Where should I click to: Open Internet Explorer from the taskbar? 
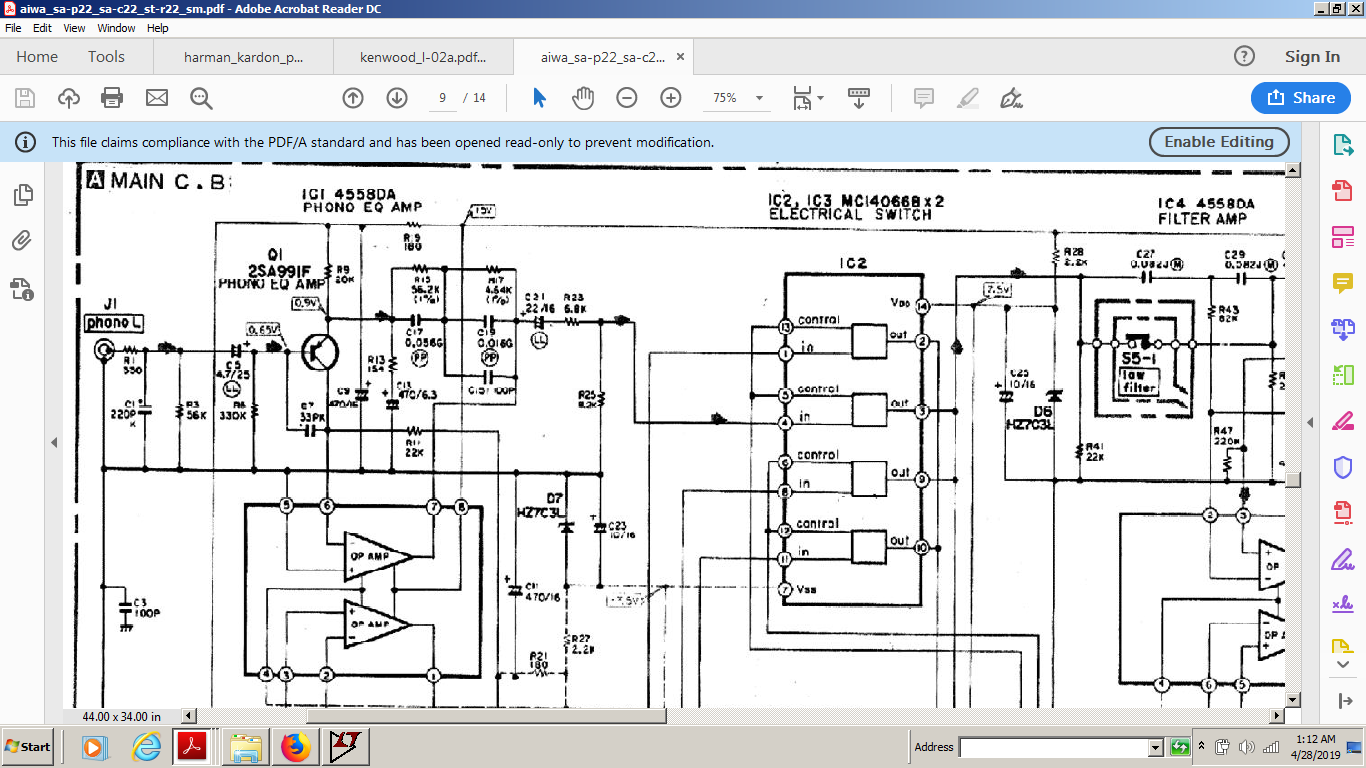(x=147, y=747)
